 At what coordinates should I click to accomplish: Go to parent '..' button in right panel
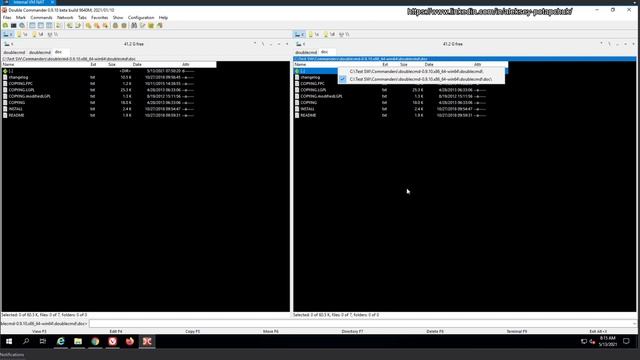point(618,44)
